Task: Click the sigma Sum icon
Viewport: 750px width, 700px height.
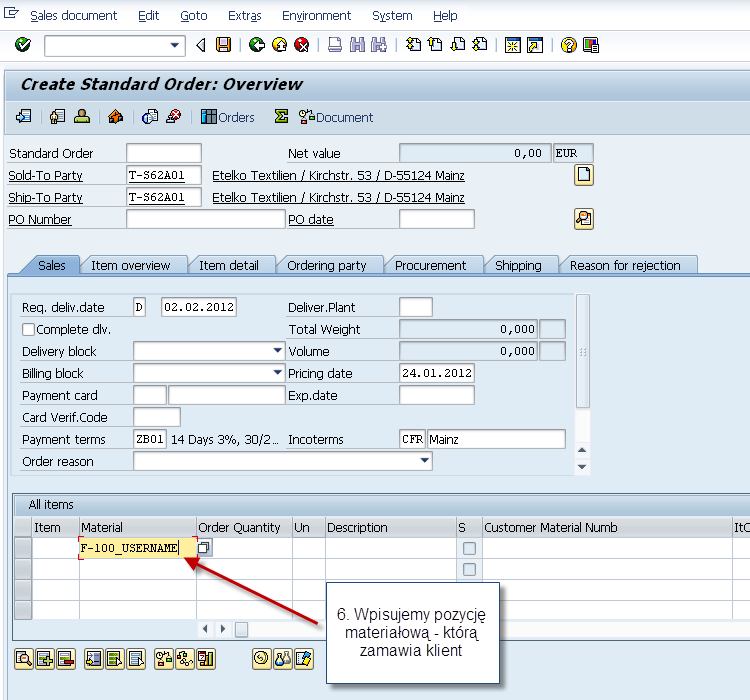Action: coord(281,116)
